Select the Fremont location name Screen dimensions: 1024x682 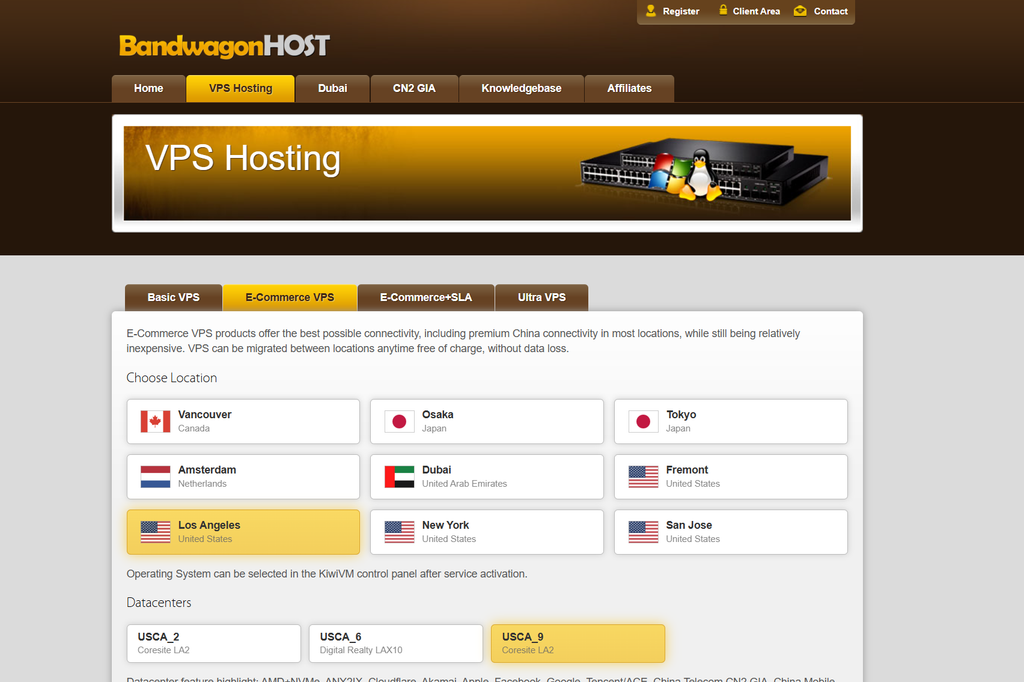[x=687, y=470]
